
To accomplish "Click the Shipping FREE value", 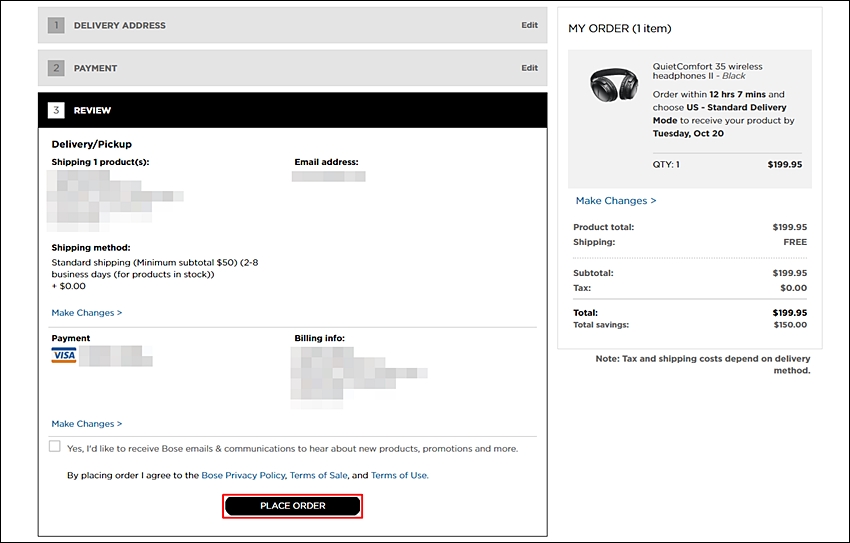I will 795,242.
